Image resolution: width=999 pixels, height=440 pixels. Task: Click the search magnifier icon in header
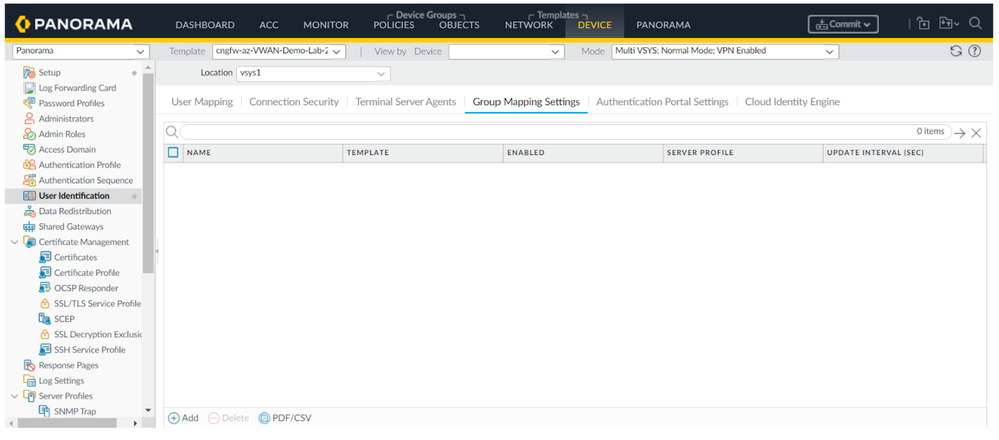[975, 24]
